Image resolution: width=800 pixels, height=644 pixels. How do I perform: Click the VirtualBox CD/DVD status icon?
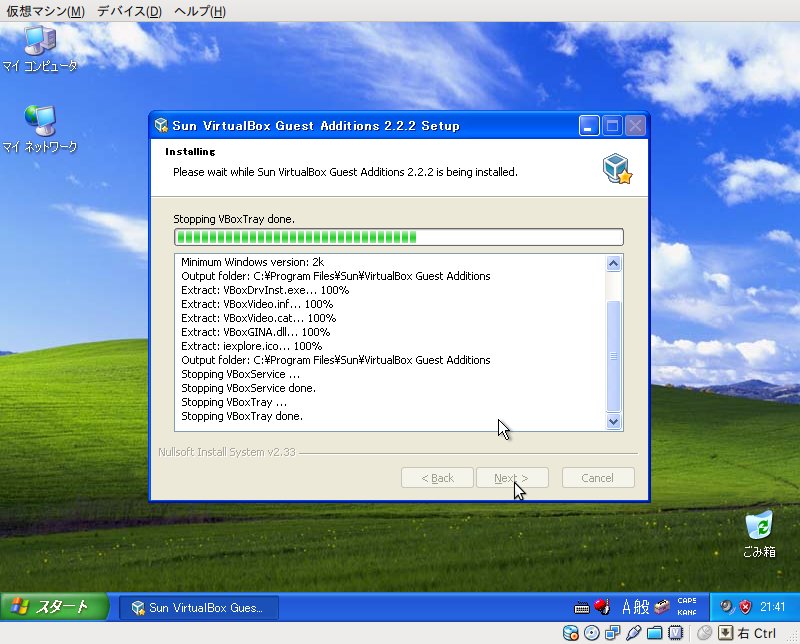click(591, 633)
